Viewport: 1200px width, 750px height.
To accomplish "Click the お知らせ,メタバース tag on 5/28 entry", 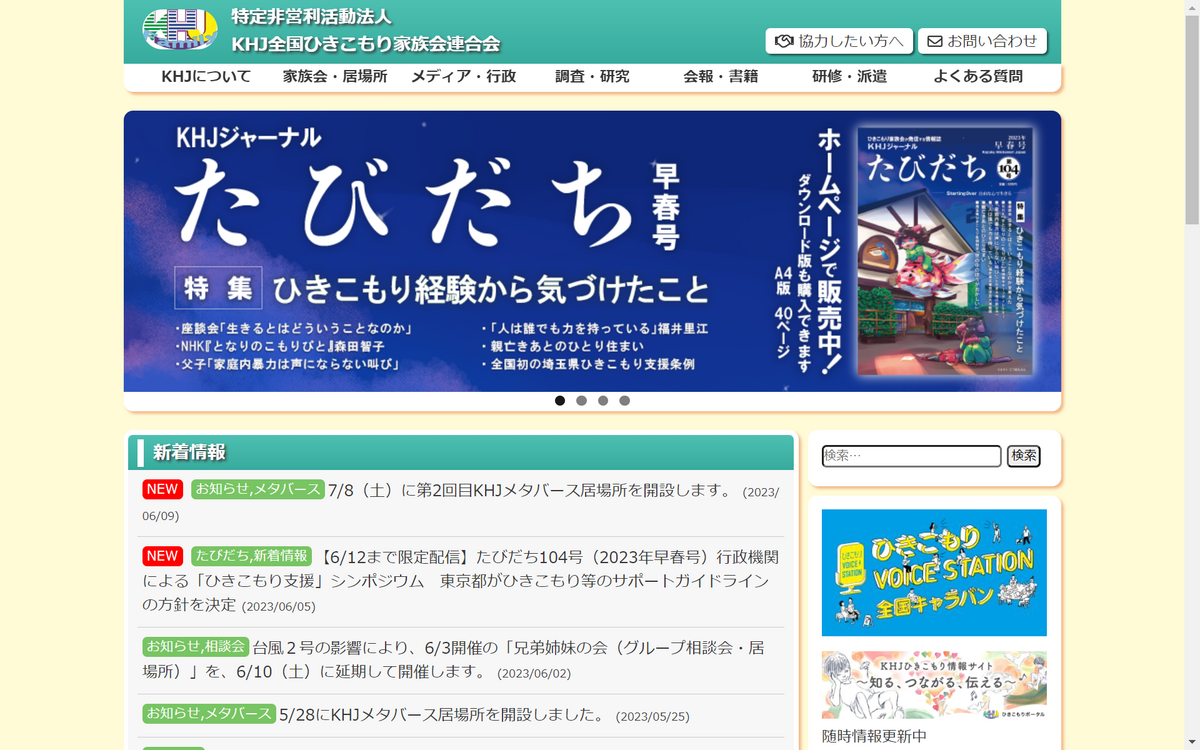I will (209, 714).
